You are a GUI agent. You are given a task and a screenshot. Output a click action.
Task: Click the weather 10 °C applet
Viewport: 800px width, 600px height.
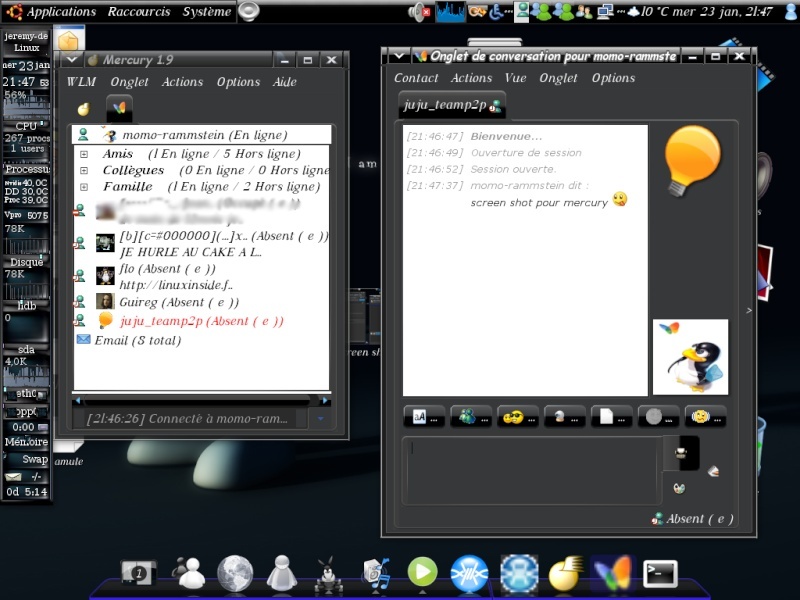click(650, 11)
